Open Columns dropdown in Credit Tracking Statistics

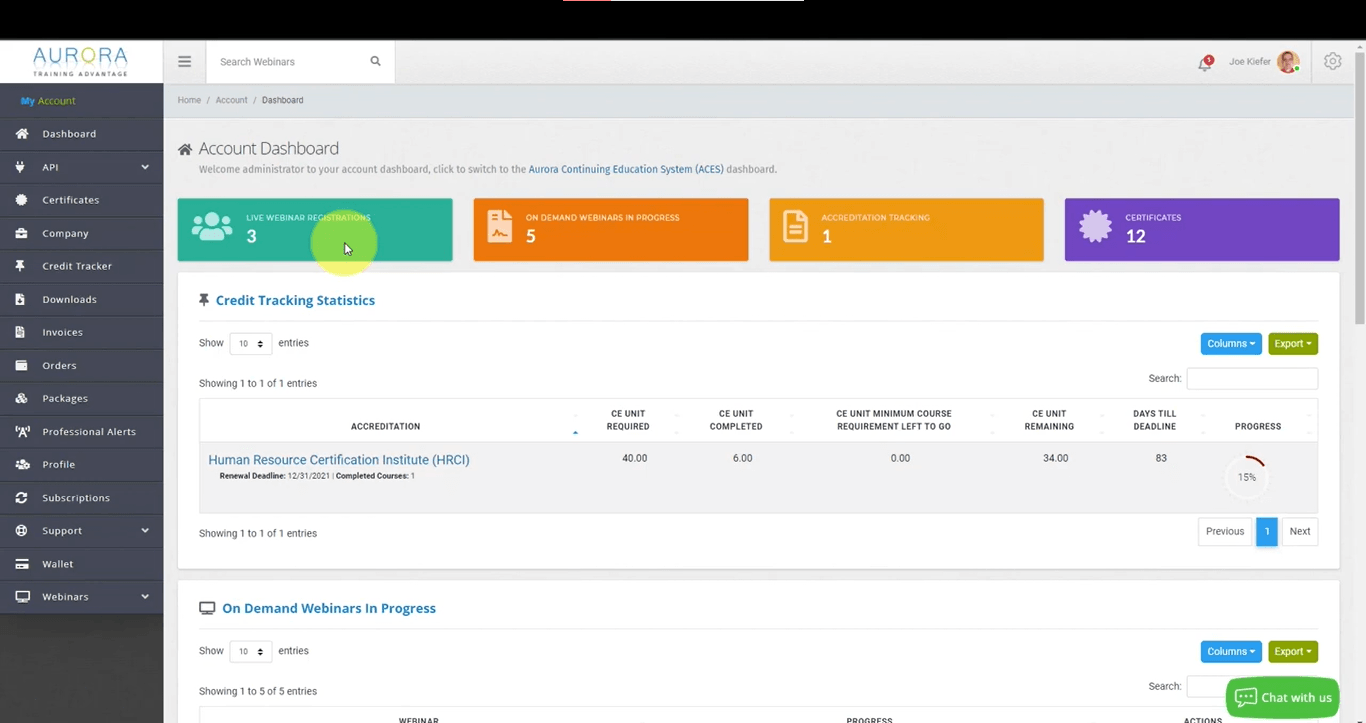(x=1231, y=344)
